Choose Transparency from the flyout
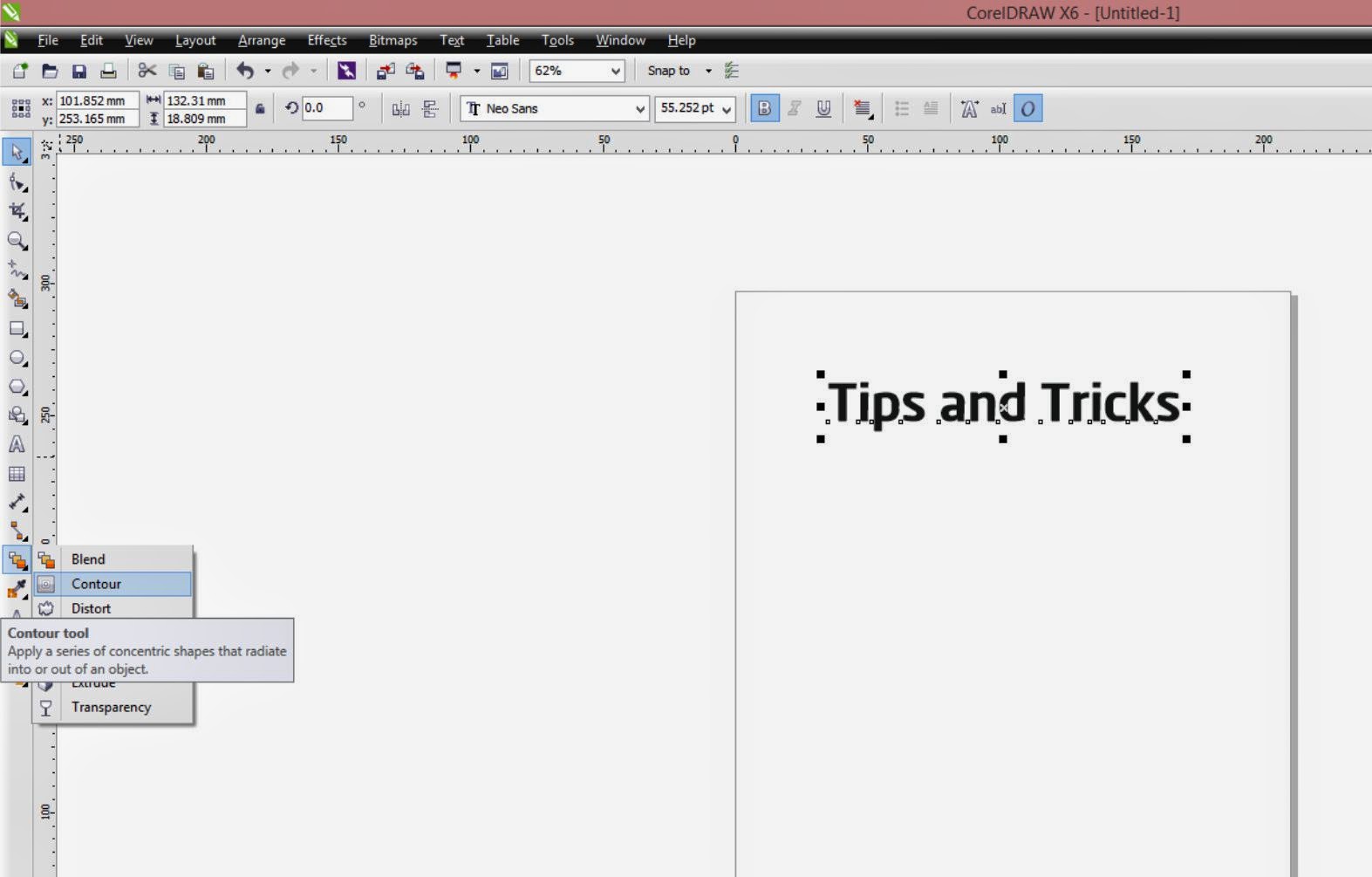The width and height of the screenshot is (1372, 877). point(113,707)
